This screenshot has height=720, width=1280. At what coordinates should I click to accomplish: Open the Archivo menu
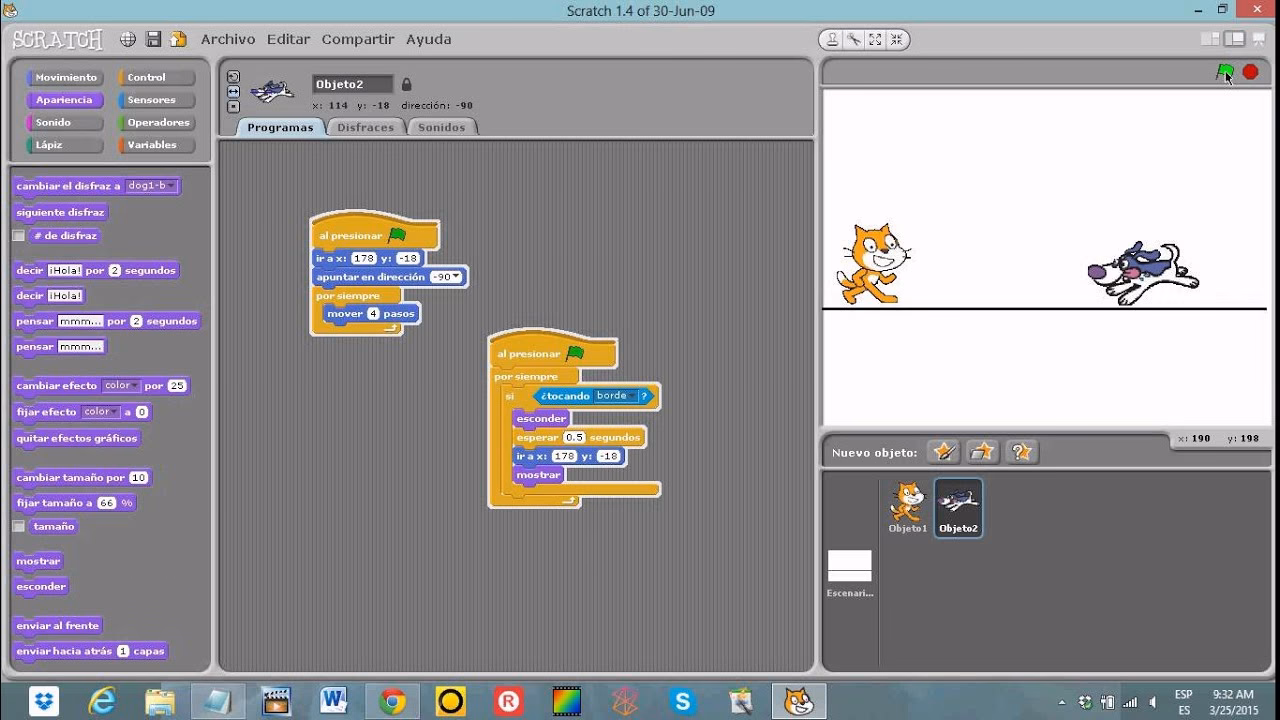click(228, 39)
